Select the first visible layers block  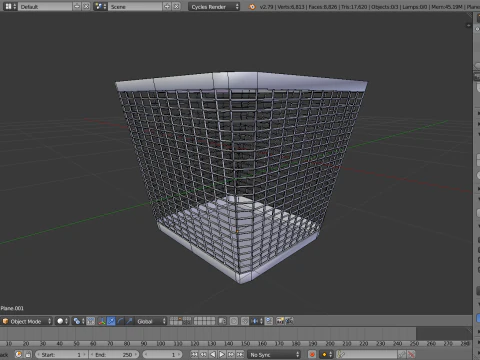click(x=180, y=321)
